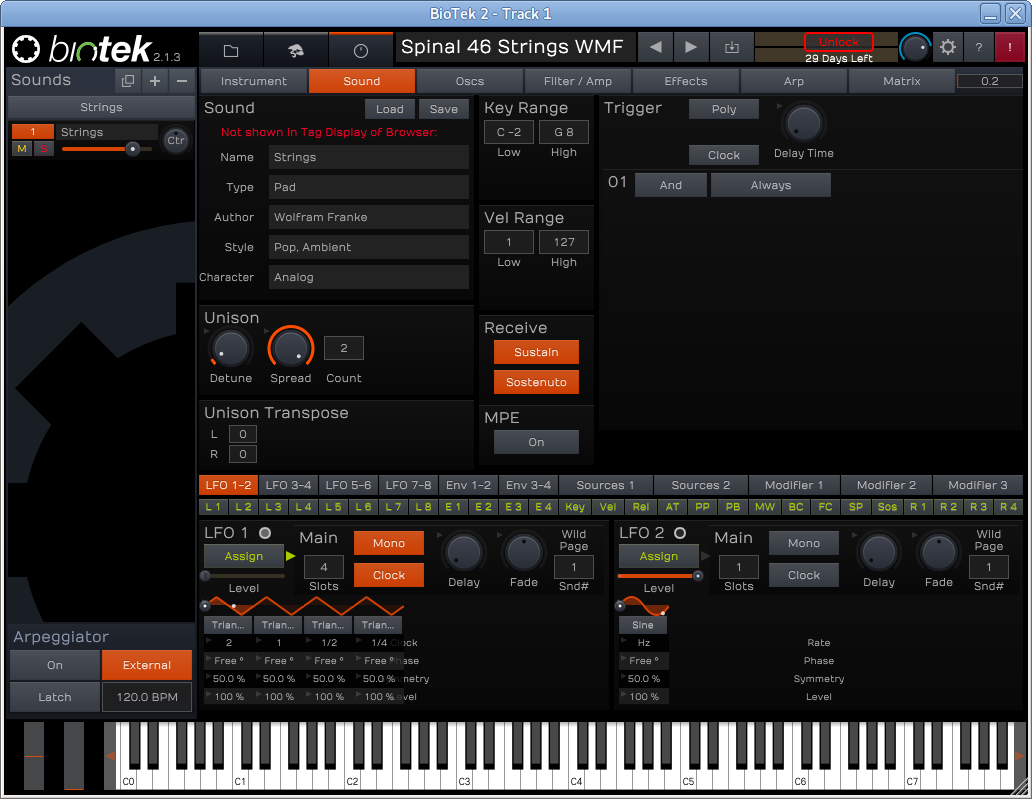This screenshot has width=1032, height=799.
Task: Click the Save sound button
Action: (444, 109)
